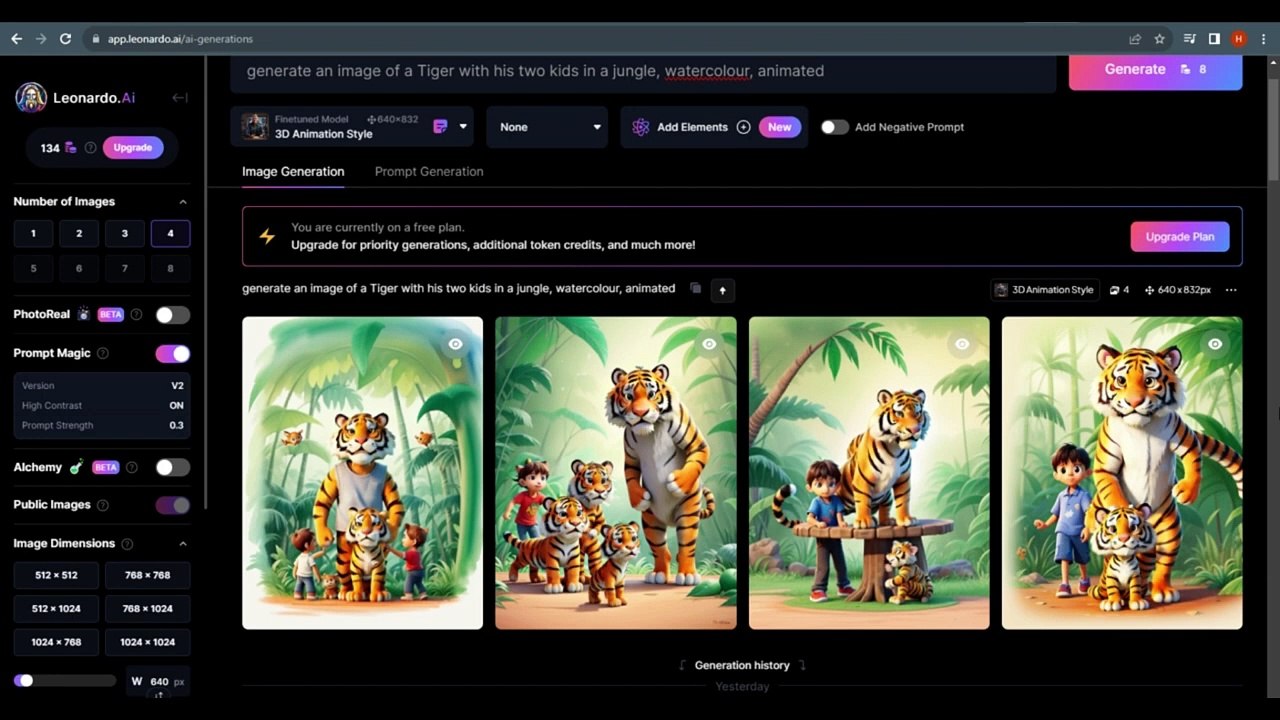The height and width of the screenshot is (720, 1280).
Task: Click the prompt text input field
Action: pos(643,71)
